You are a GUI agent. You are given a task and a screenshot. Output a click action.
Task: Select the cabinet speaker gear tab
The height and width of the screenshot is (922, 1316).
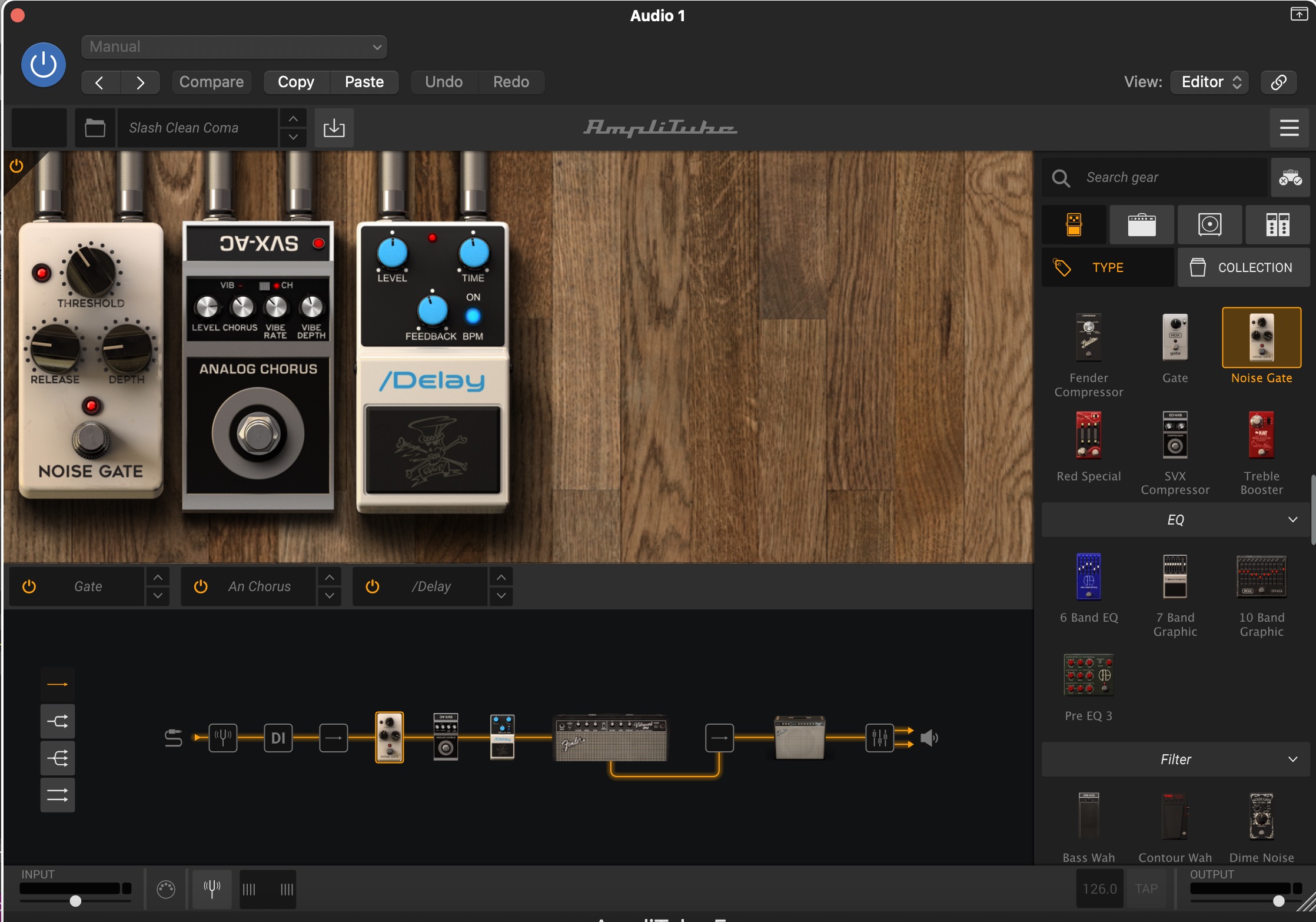(x=1209, y=224)
